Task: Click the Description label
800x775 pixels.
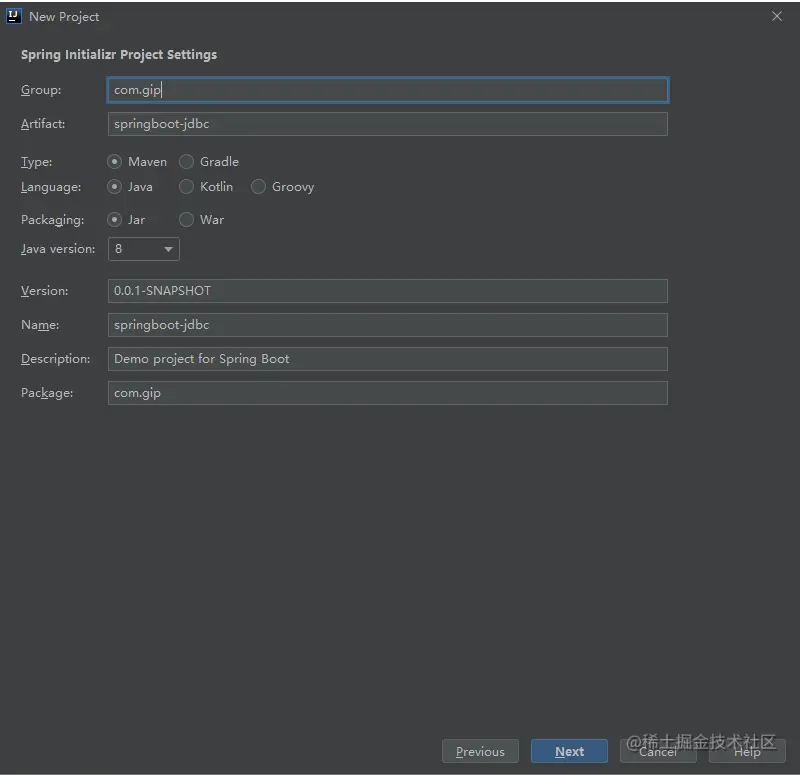Action: pyautogui.click(x=56, y=359)
